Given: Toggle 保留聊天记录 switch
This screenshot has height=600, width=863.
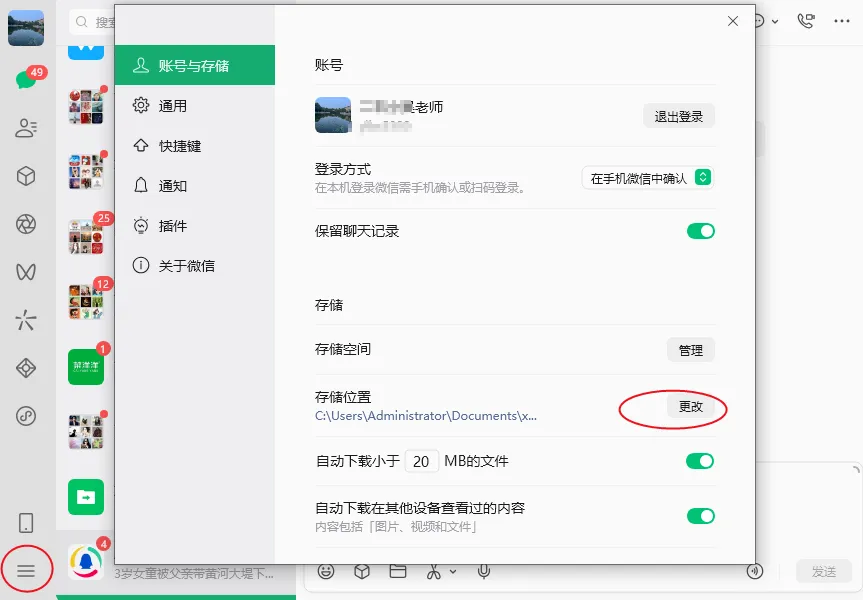Looking at the screenshot, I should (x=700, y=231).
